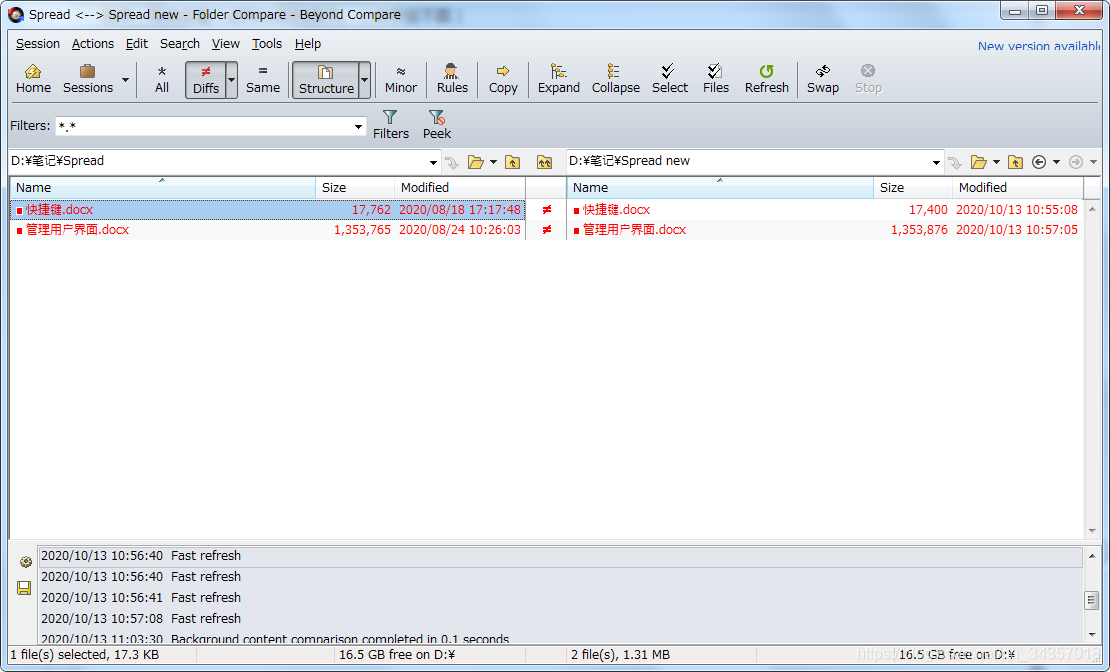This screenshot has height=672, width=1110.
Task: Go up one level in the left folder
Action: click(513, 162)
